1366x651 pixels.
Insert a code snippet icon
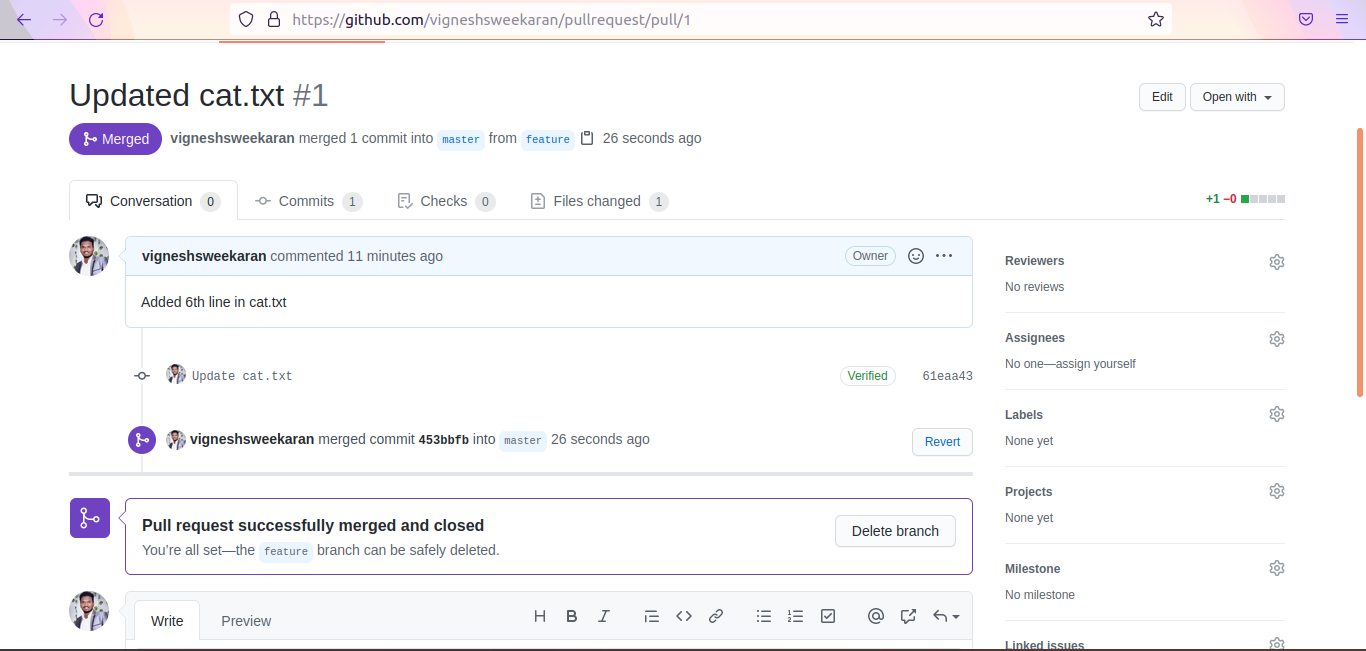[x=684, y=617]
